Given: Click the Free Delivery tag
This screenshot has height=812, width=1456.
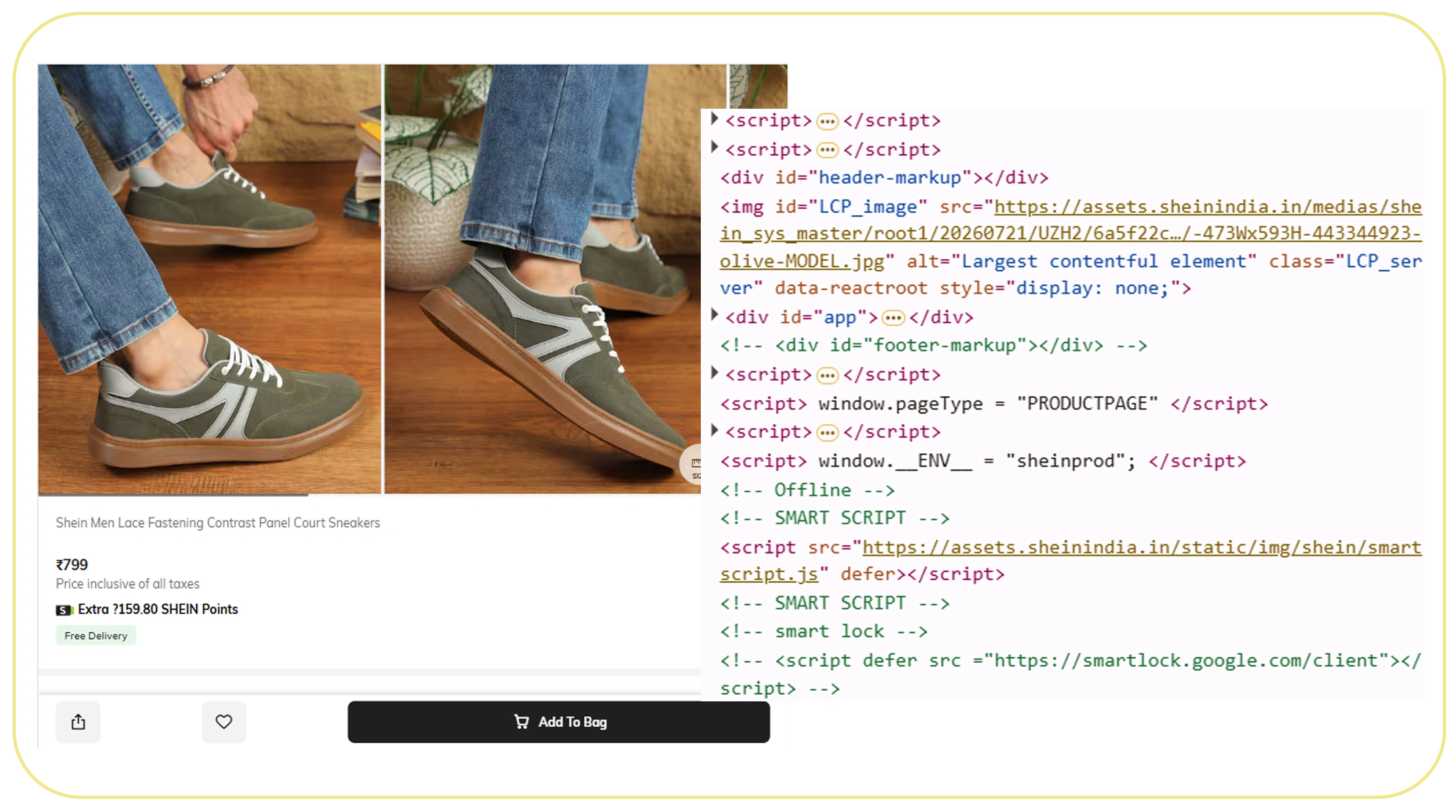Looking at the screenshot, I should coord(96,635).
